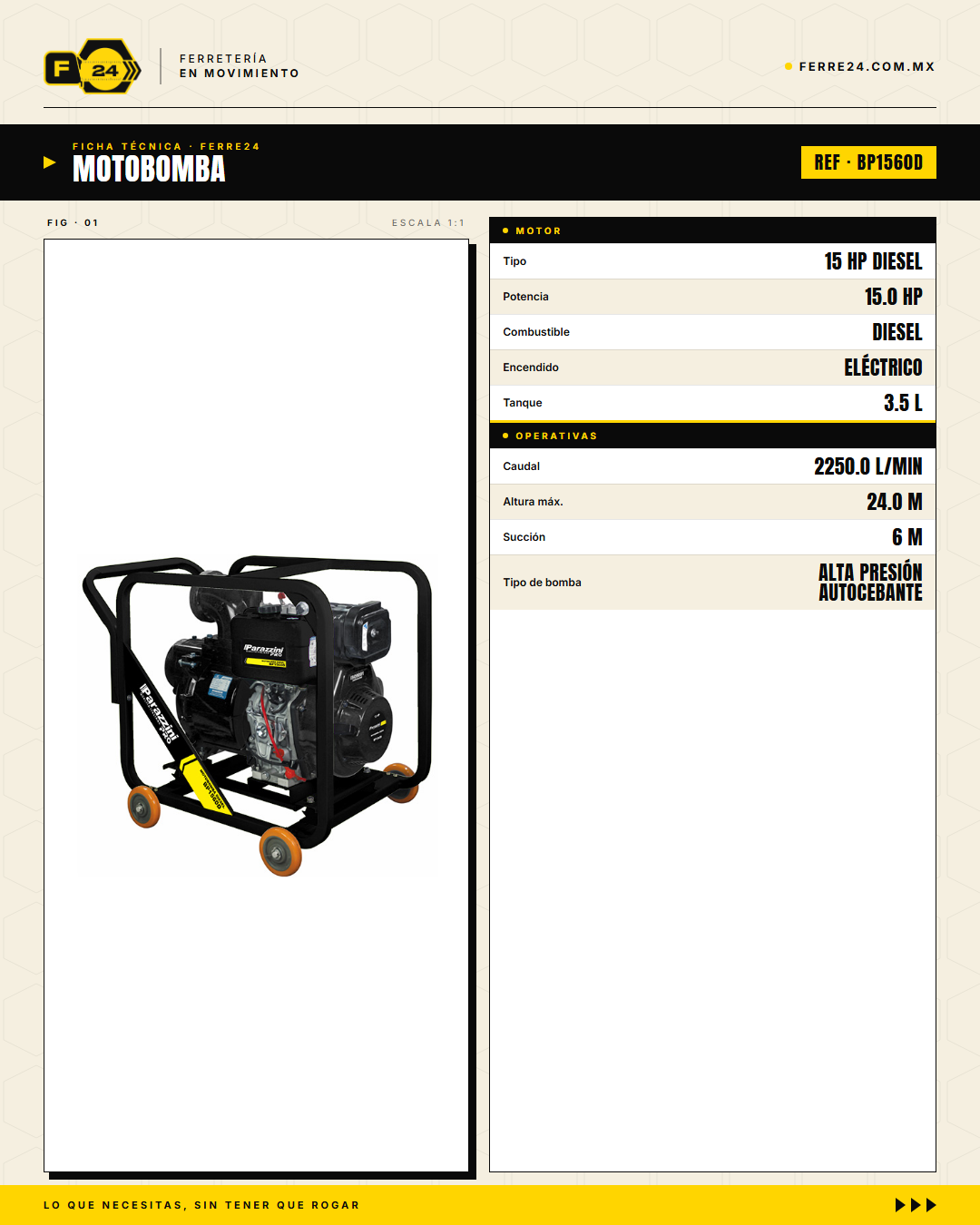The image size is (980, 1225).
Task: Click the yellow dot before FERRE24.COM.MX
Action: (789, 66)
